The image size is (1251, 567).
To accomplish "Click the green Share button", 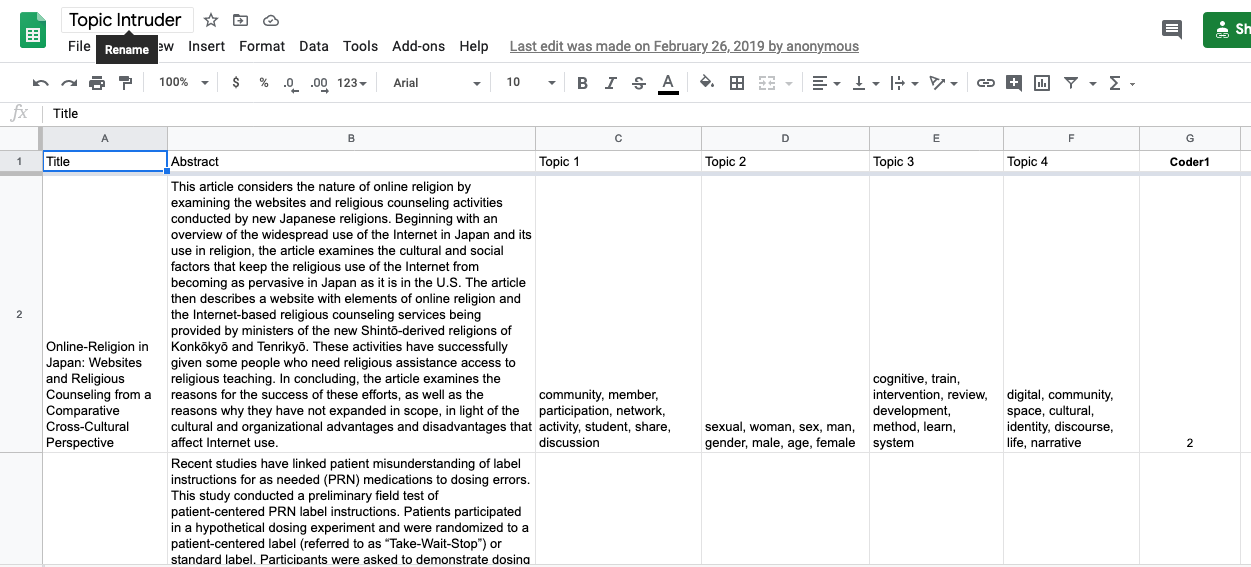I will click(x=1227, y=29).
